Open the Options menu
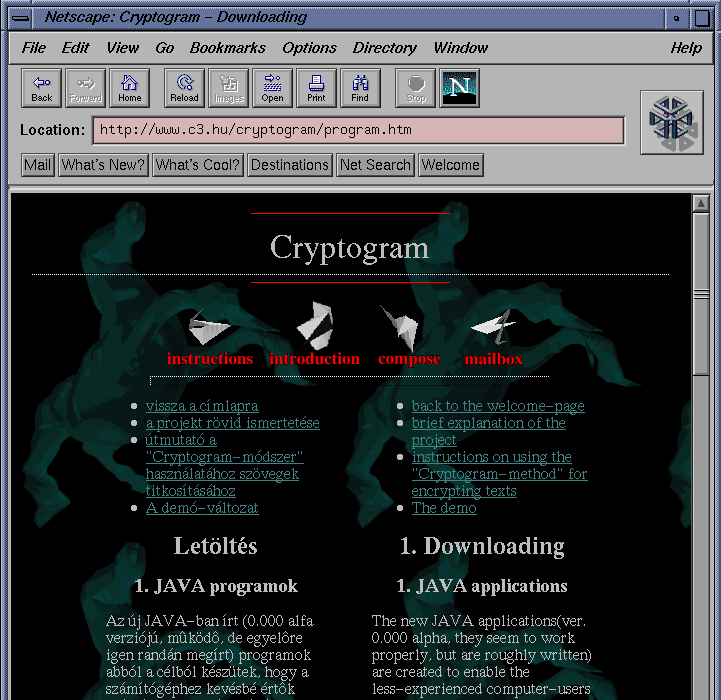Image resolution: width=721 pixels, height=700 pixels. [309, 48]
